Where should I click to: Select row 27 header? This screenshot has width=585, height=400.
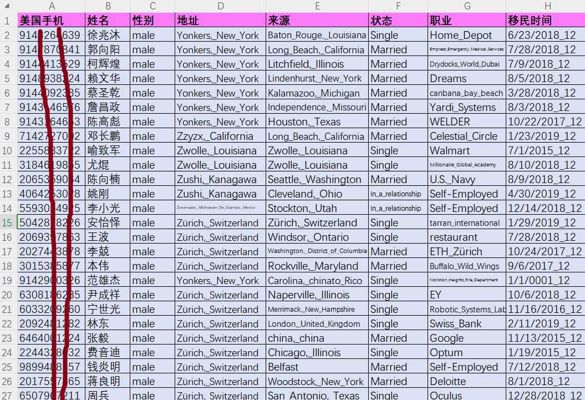(8, 395)
